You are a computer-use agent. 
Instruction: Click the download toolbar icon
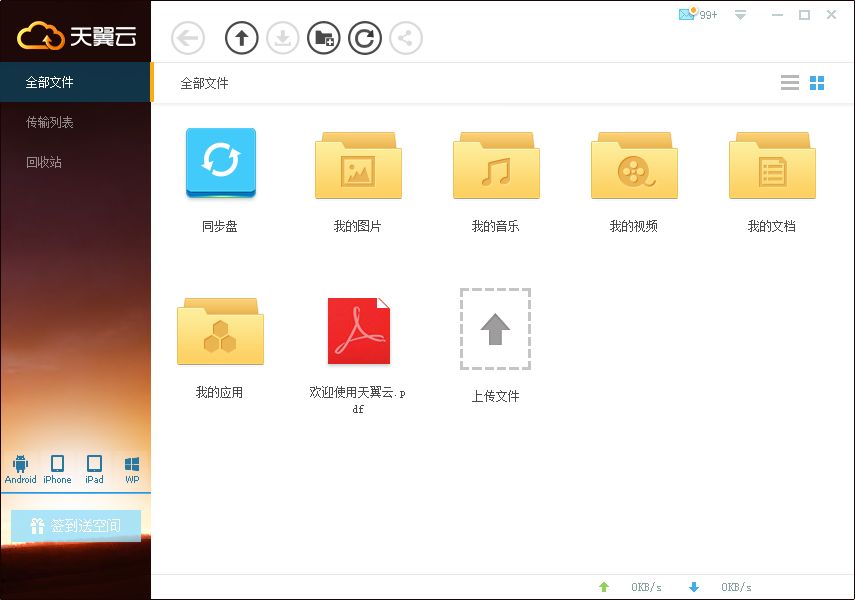(282, 38)
